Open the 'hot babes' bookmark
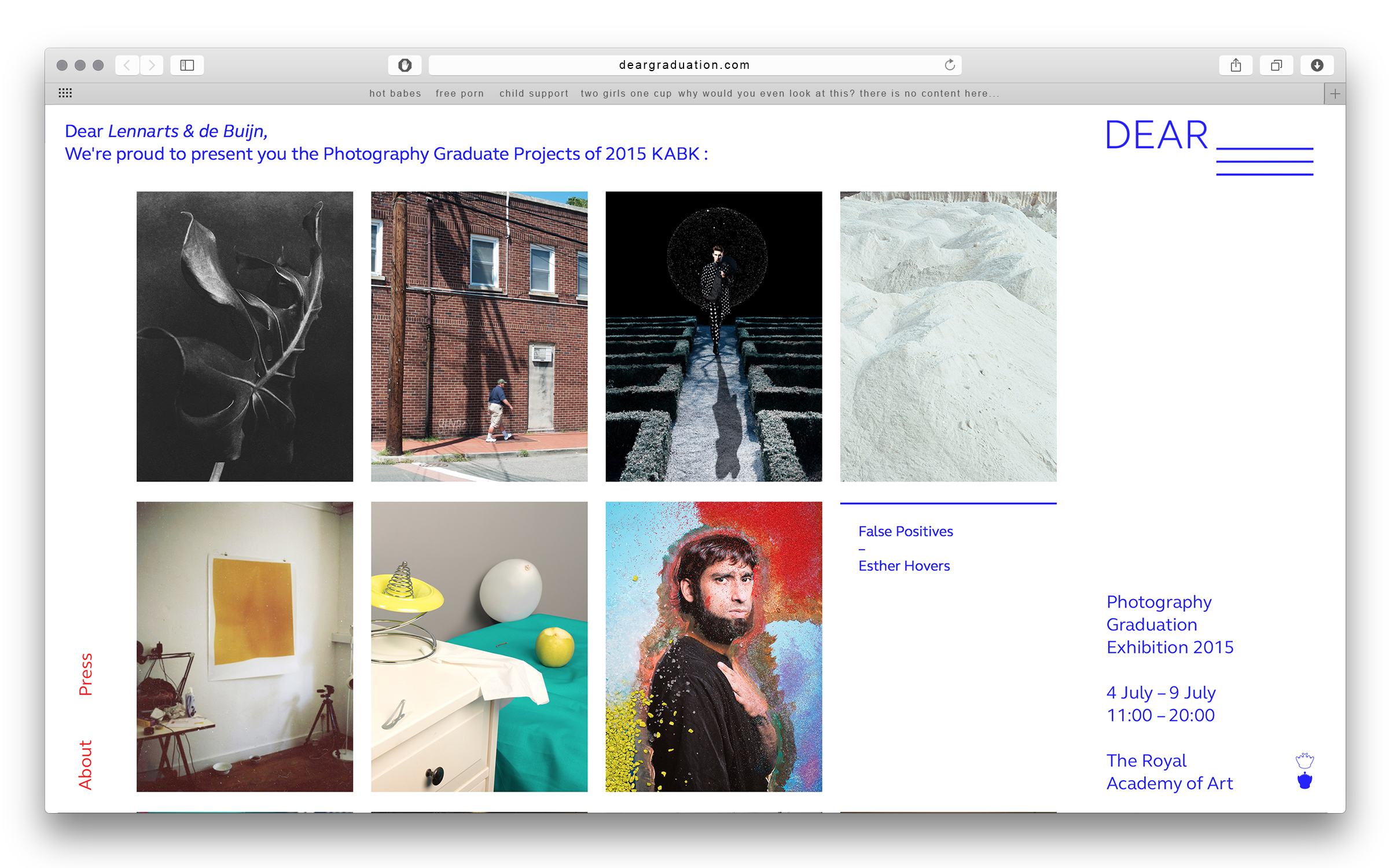This screenshot has height=868, width=1389. (395, 93)
